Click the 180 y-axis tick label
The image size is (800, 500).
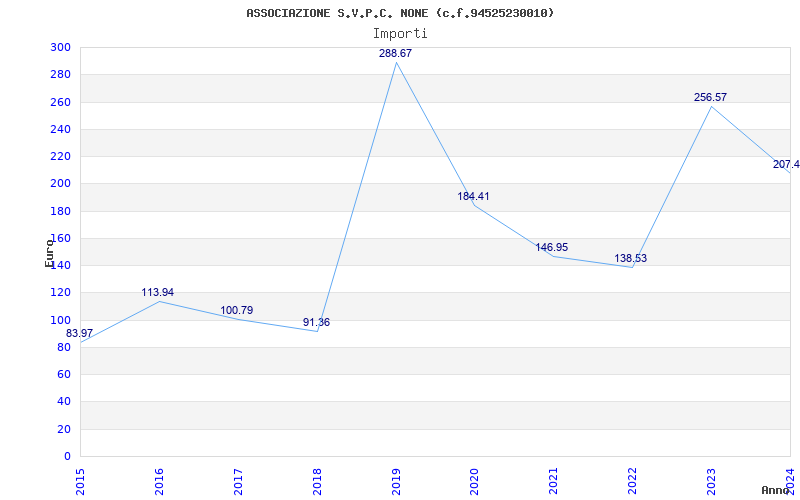tap(60, 211)
